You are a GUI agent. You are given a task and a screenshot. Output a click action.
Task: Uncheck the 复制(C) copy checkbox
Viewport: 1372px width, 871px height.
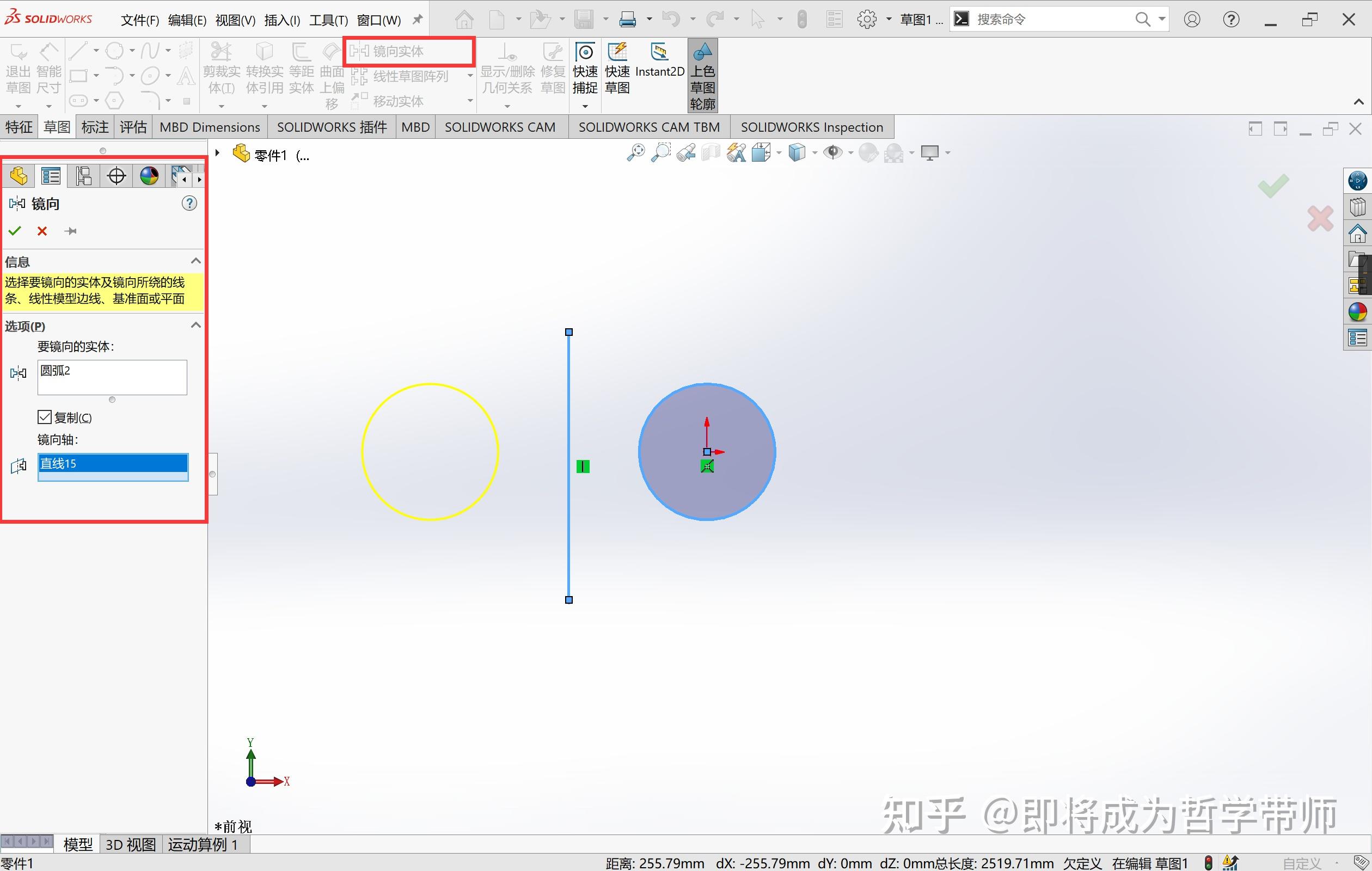pyautogui.click(x=45, y=417)
